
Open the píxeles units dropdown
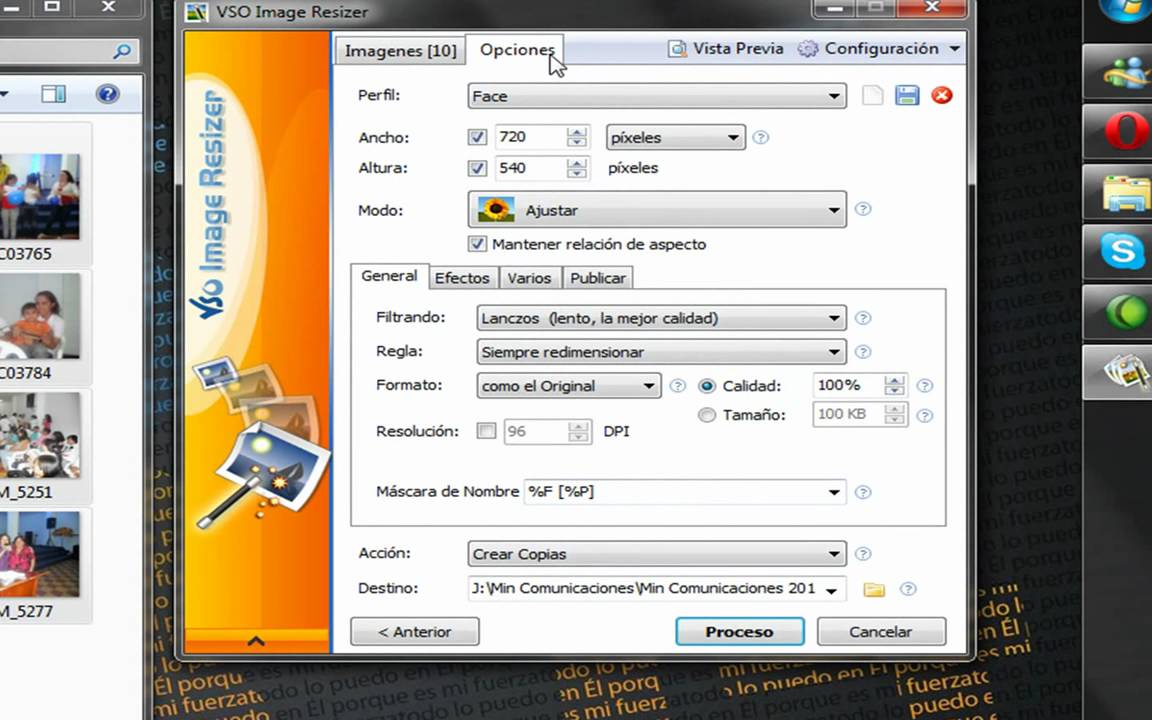pos(676,137)
